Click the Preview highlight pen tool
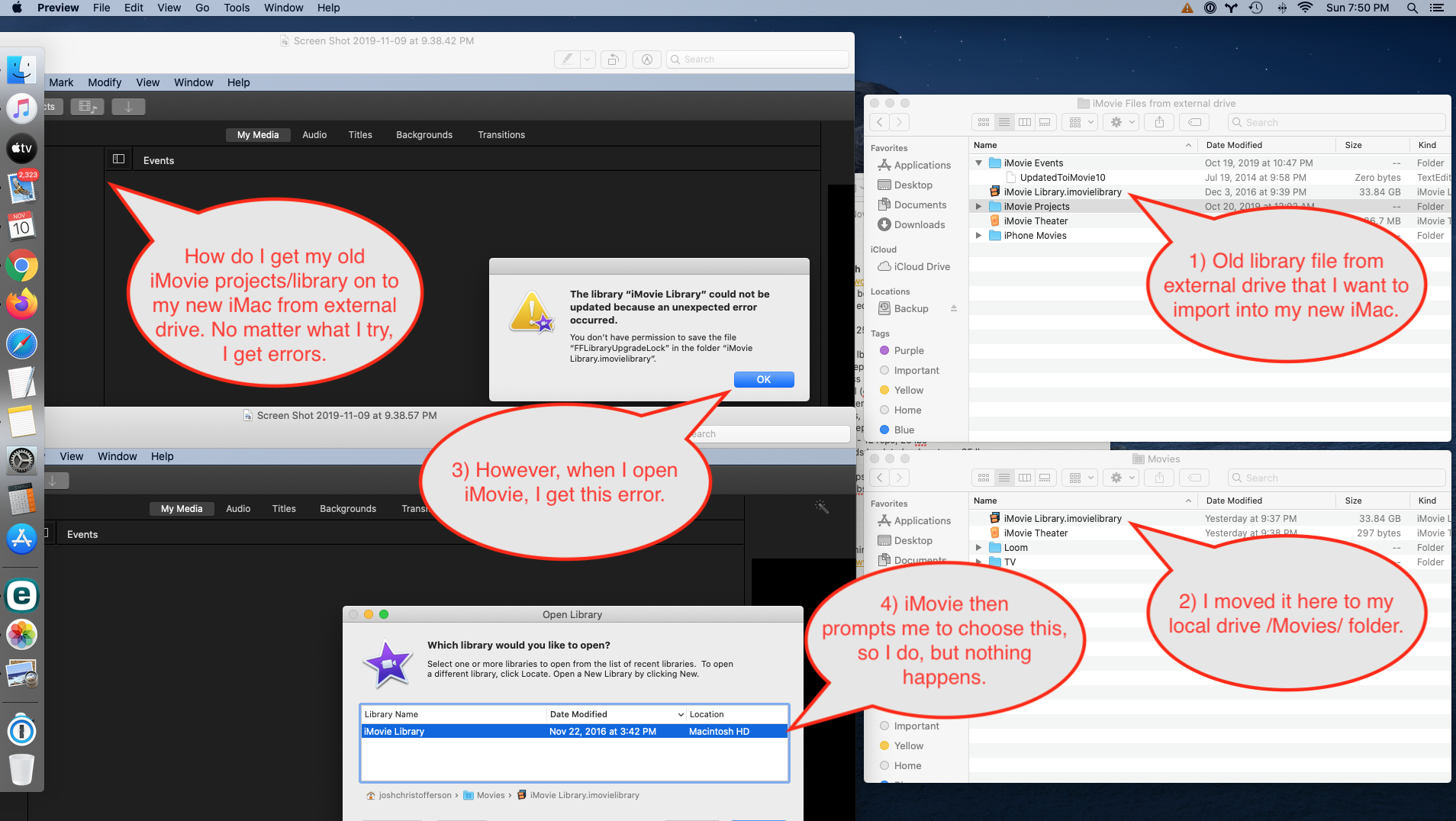 tap(567, 60)
